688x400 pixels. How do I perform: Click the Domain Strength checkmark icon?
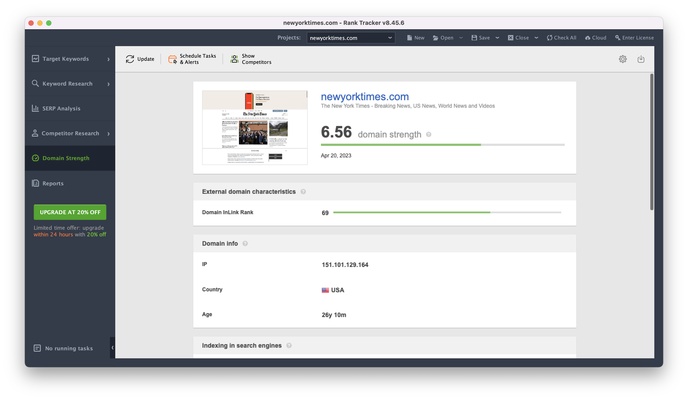click(36, 158)
